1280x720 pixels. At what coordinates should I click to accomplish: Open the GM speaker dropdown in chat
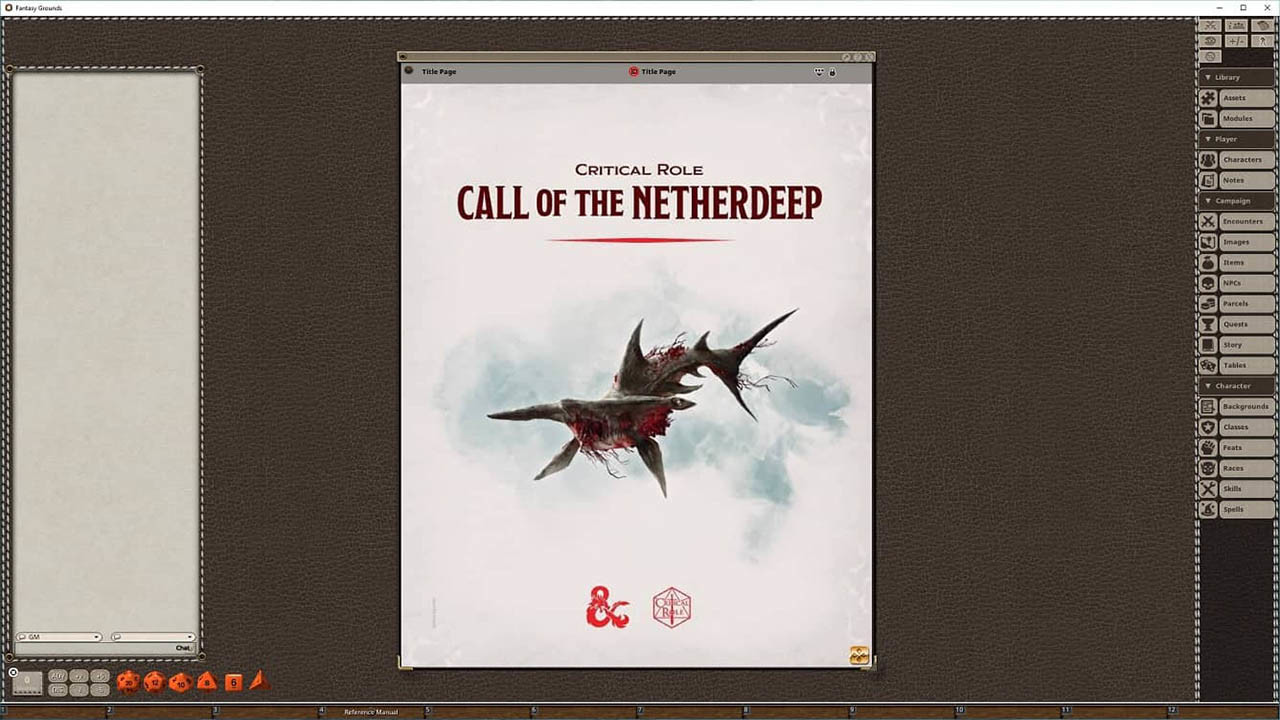click(x=96, y=637)
